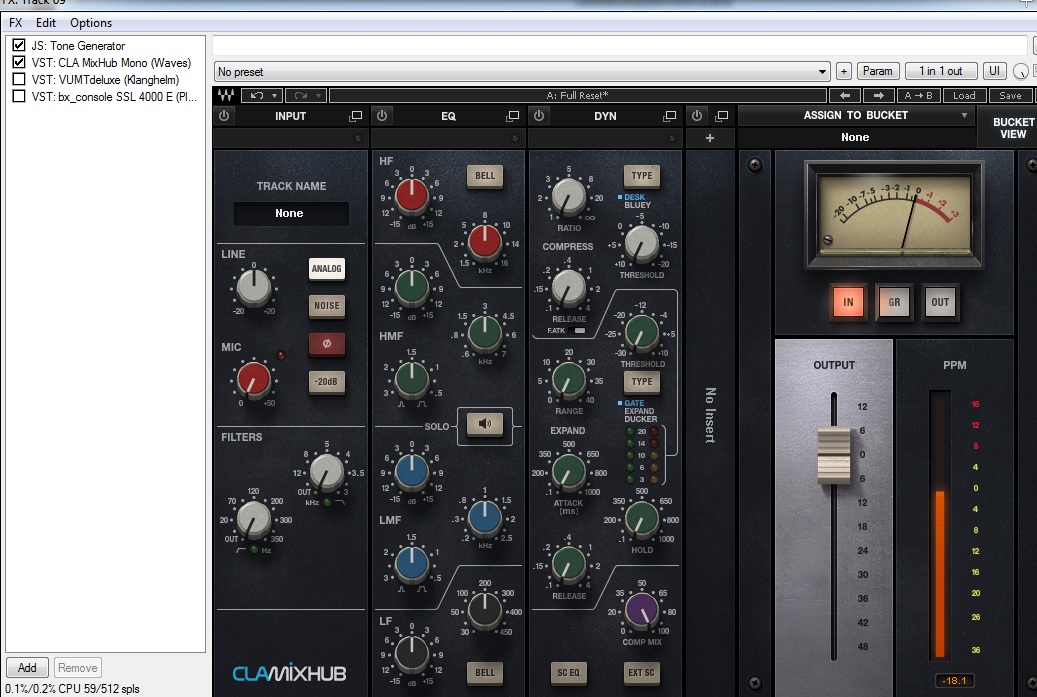Load the previous preset with left arrow
The width and height of the screenshot is (1037, 697).
845,95
